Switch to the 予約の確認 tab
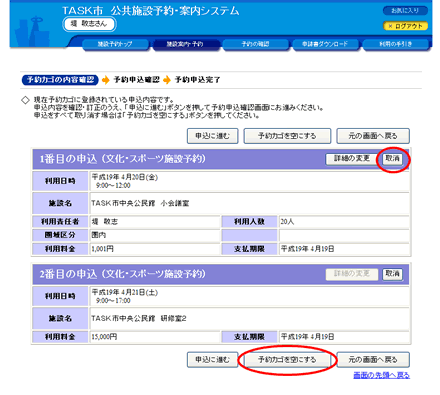This screenshot has height=395, width=440. (x=255, y=44)
